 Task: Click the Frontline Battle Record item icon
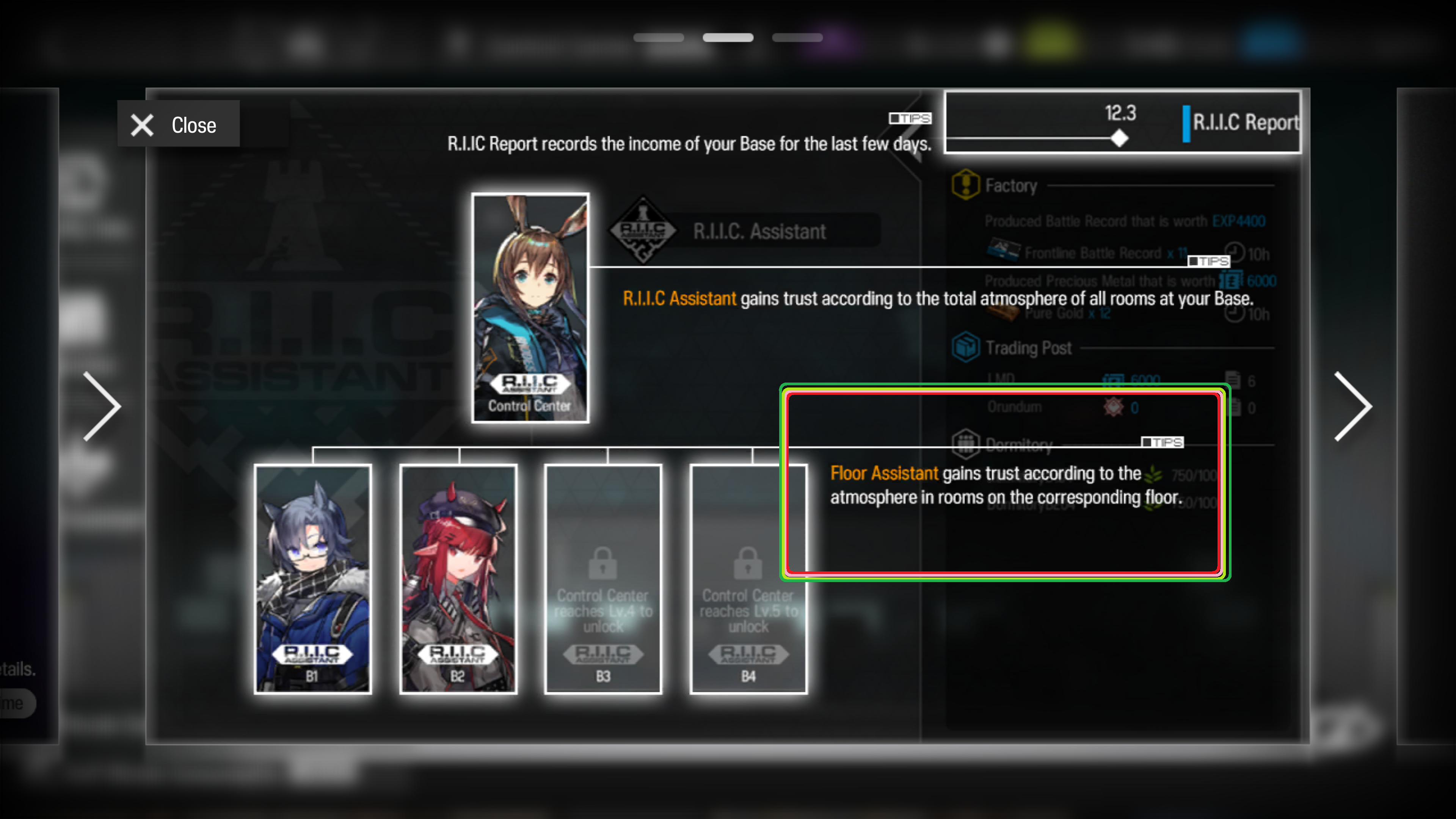(1003, 250)
